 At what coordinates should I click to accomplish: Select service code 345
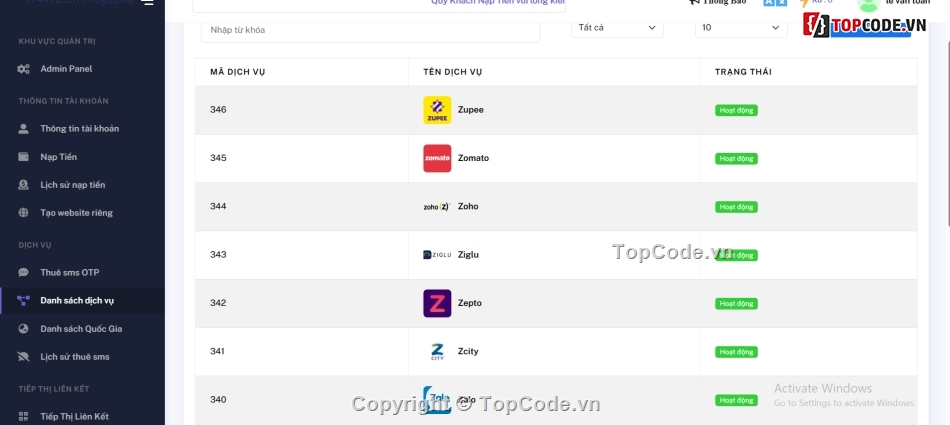click(218, 158)
